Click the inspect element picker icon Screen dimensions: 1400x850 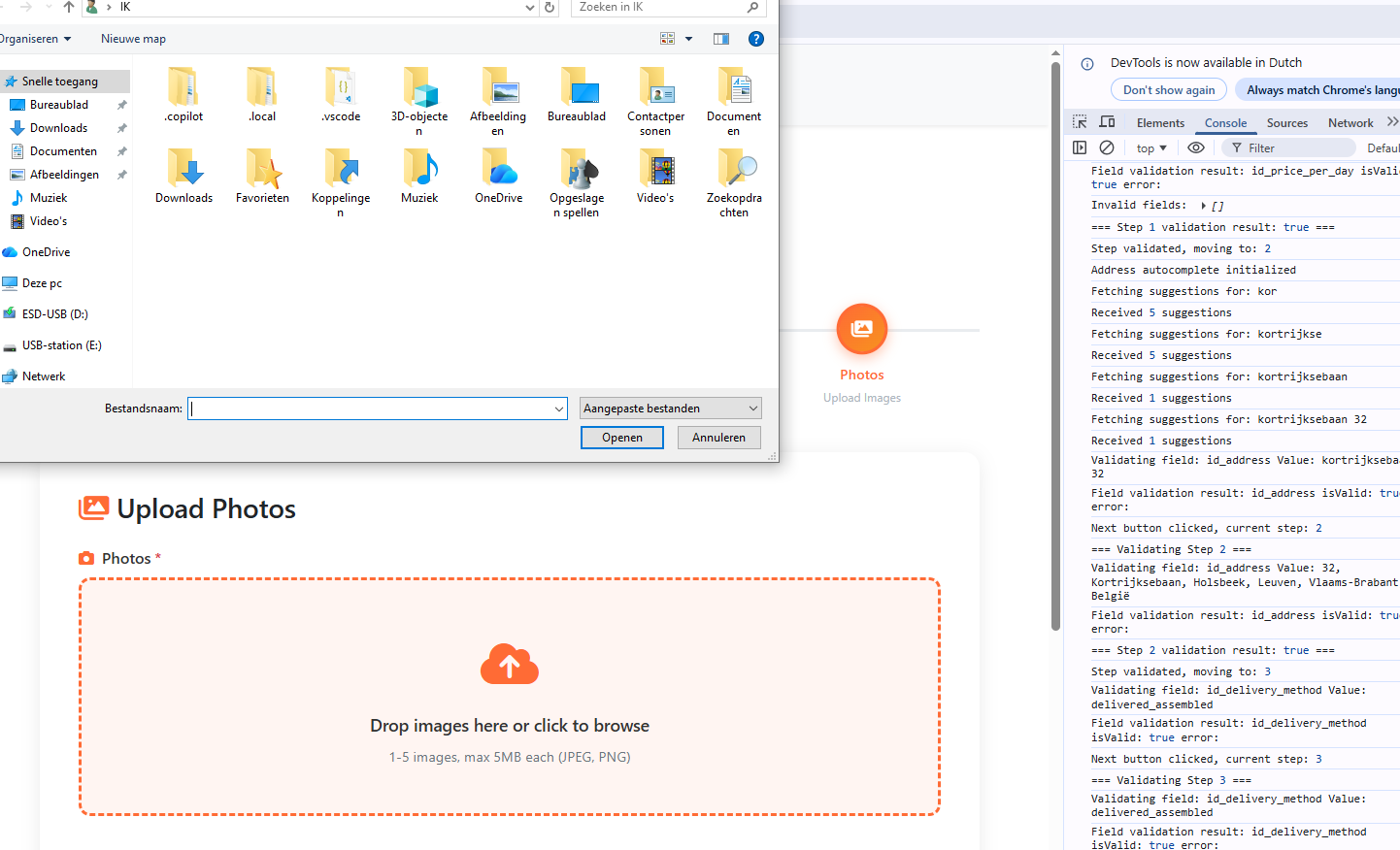1080,122
